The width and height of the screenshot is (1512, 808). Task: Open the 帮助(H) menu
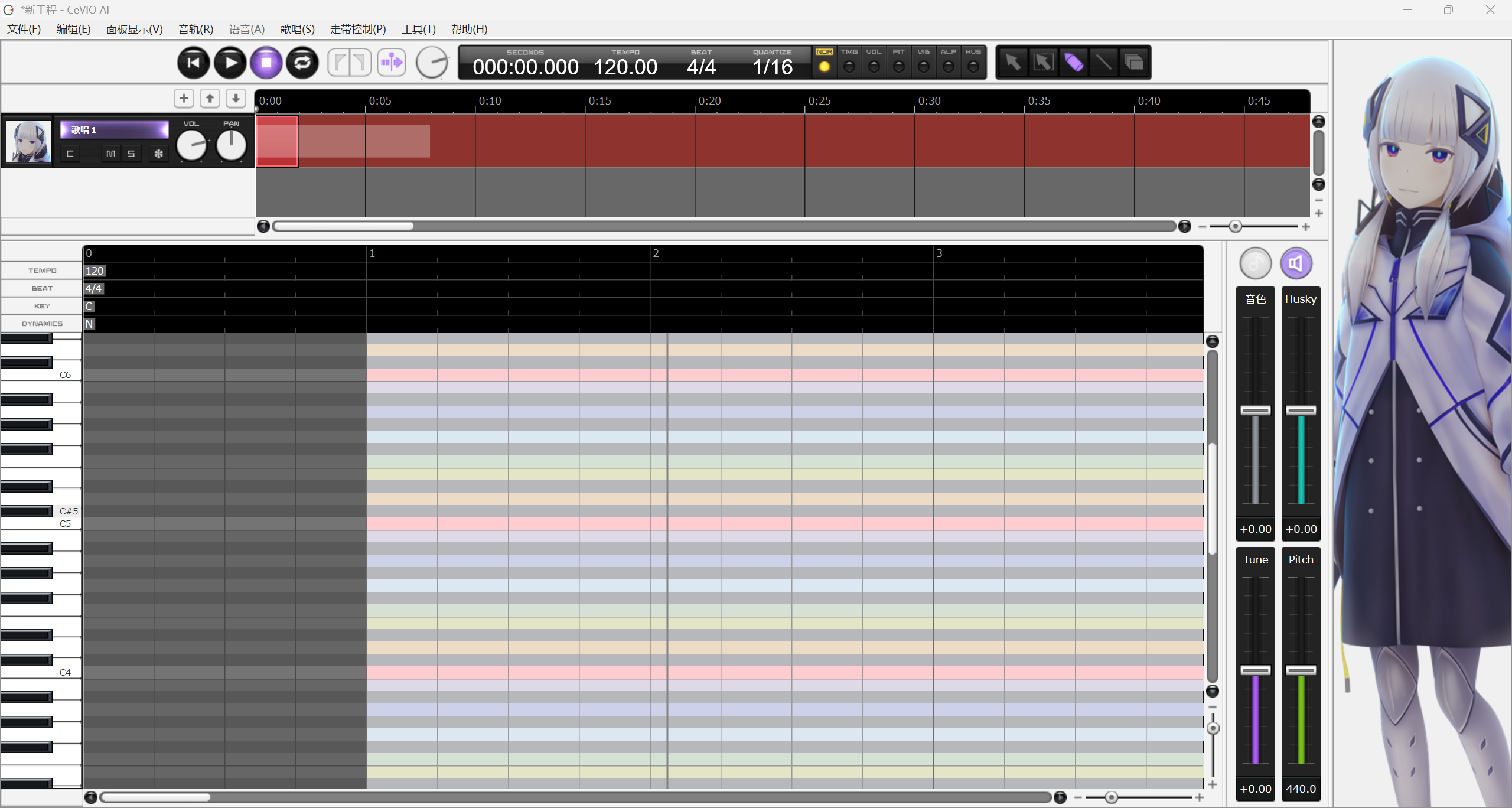470,29
